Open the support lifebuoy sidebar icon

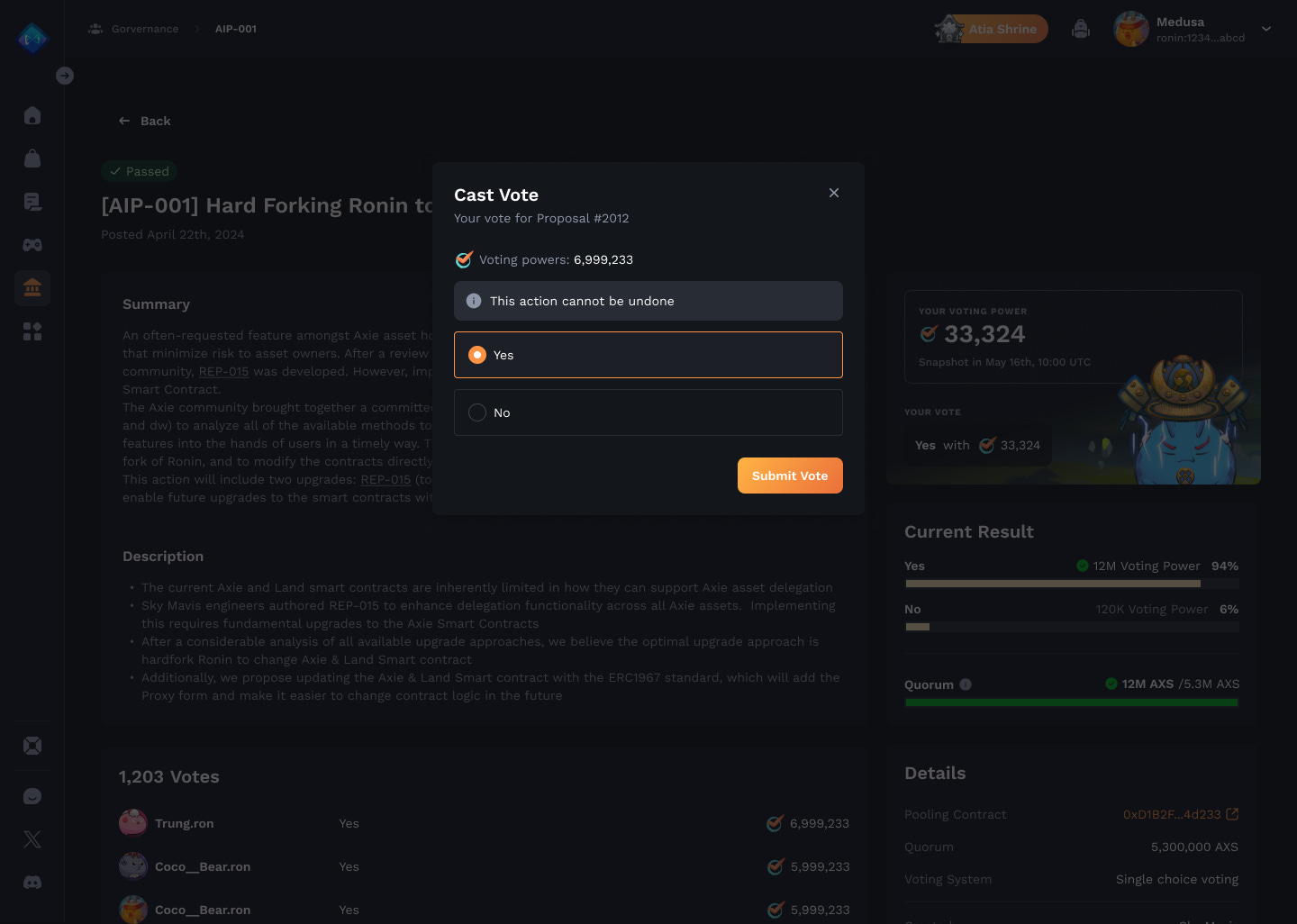coord(32,746)
